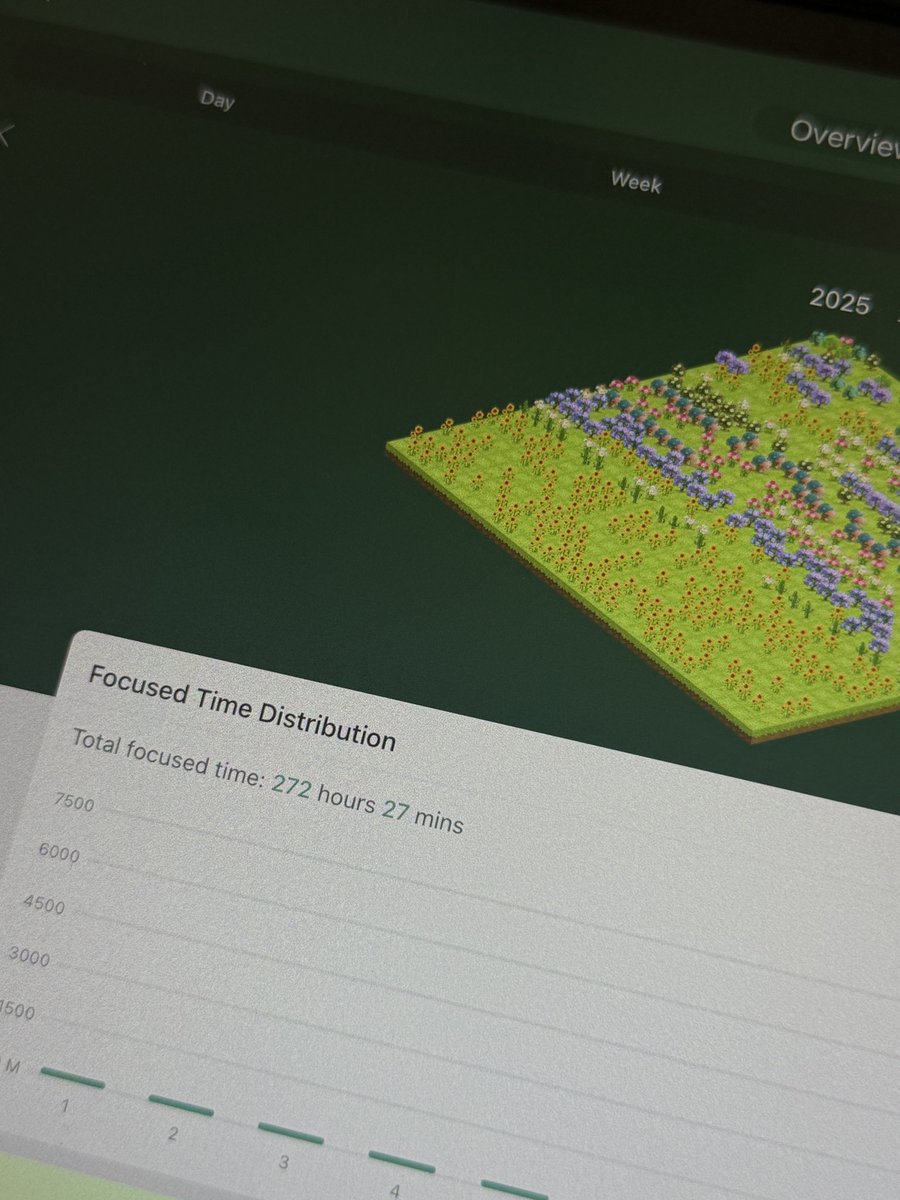This screenshot has width=900, height=1200.
Task: Select the chart bar for month 1
Action: 72,1078
